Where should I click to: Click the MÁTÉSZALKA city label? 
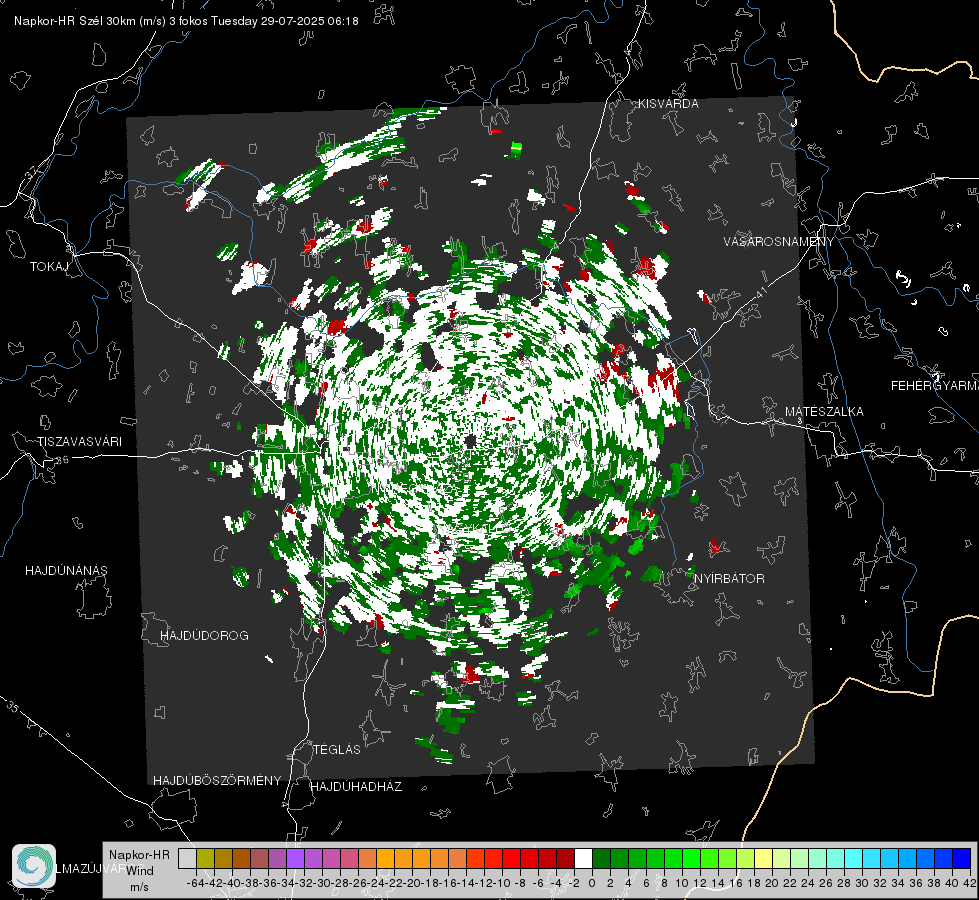pos(824,412)
